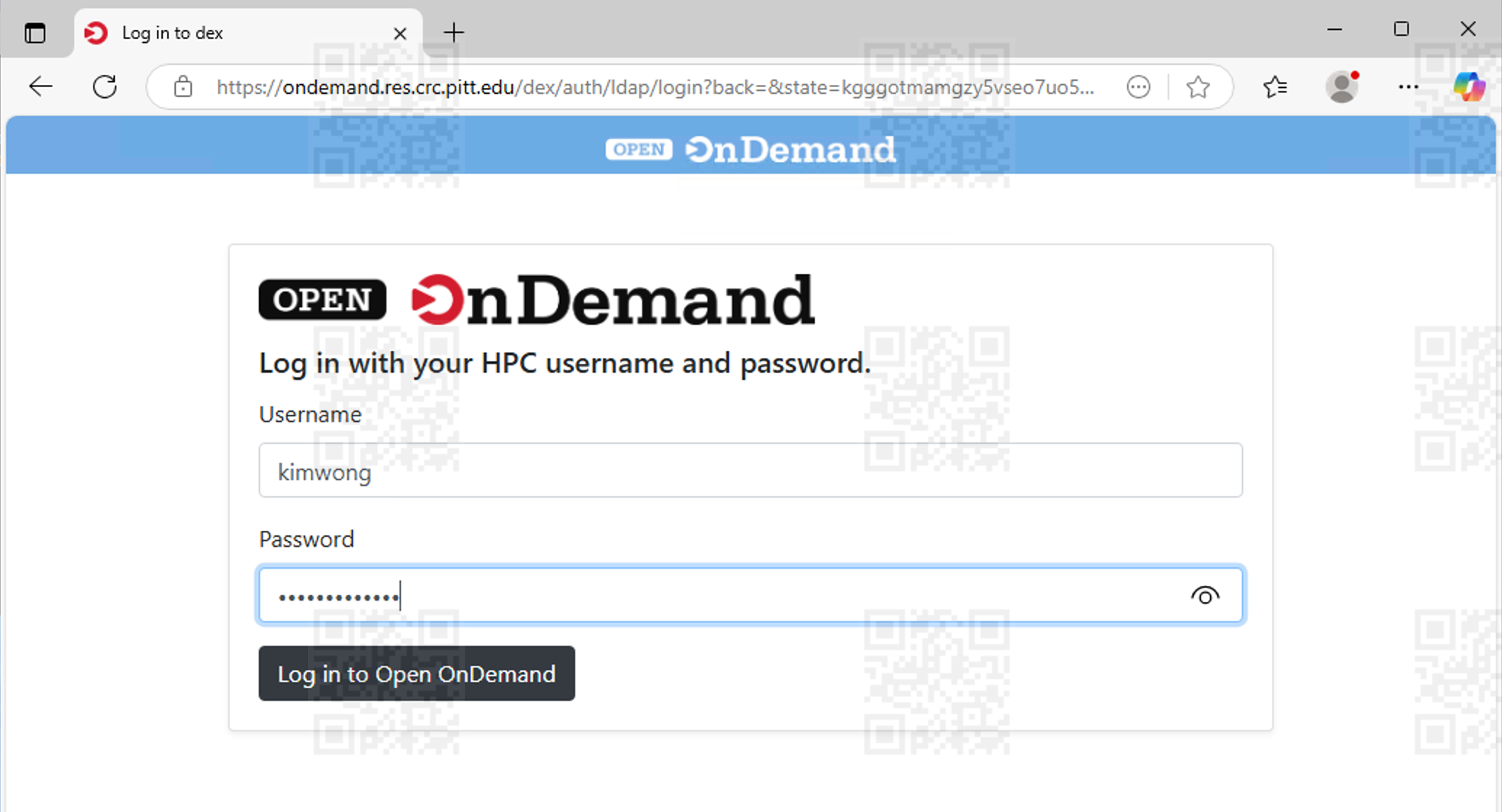Click Log in to Open OnDemand button
The image size is (1502, 812).
click(x=417, y=673)
